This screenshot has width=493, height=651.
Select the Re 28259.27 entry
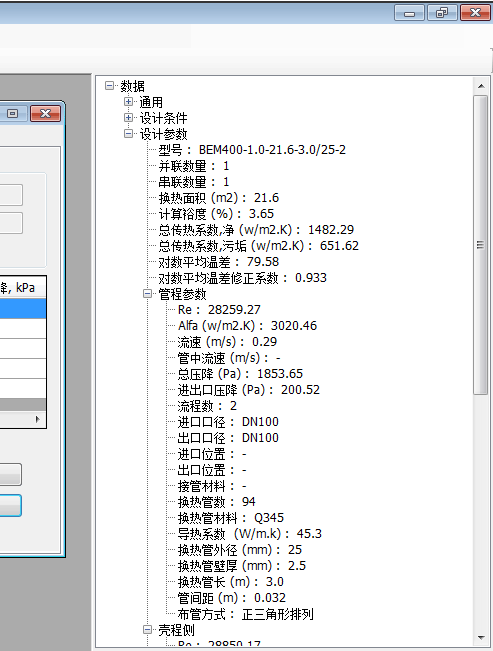click(219, 310)
